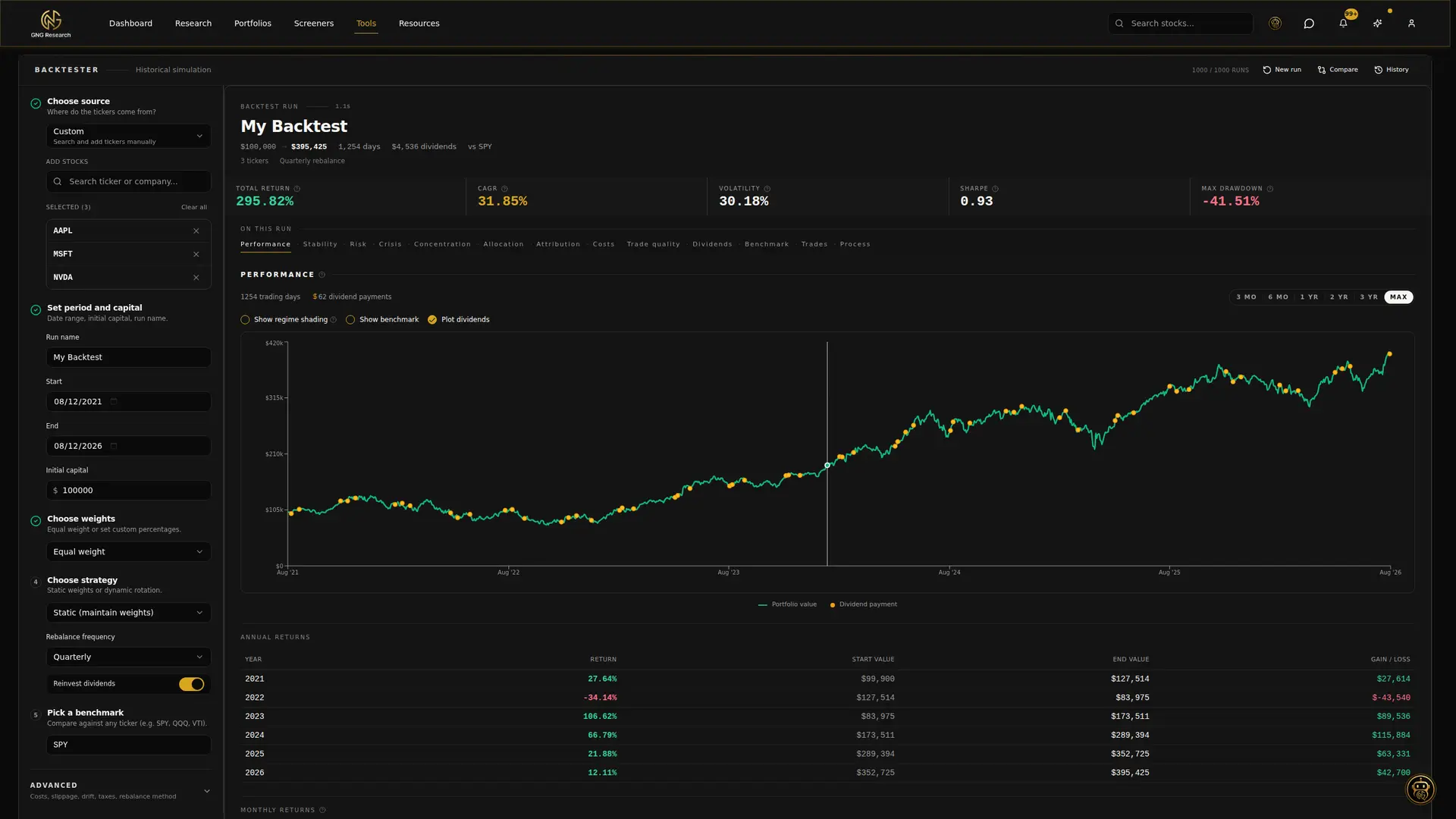Select the 3 YR chart range
Viewport: 1456px width, 819px height.
1368,297
